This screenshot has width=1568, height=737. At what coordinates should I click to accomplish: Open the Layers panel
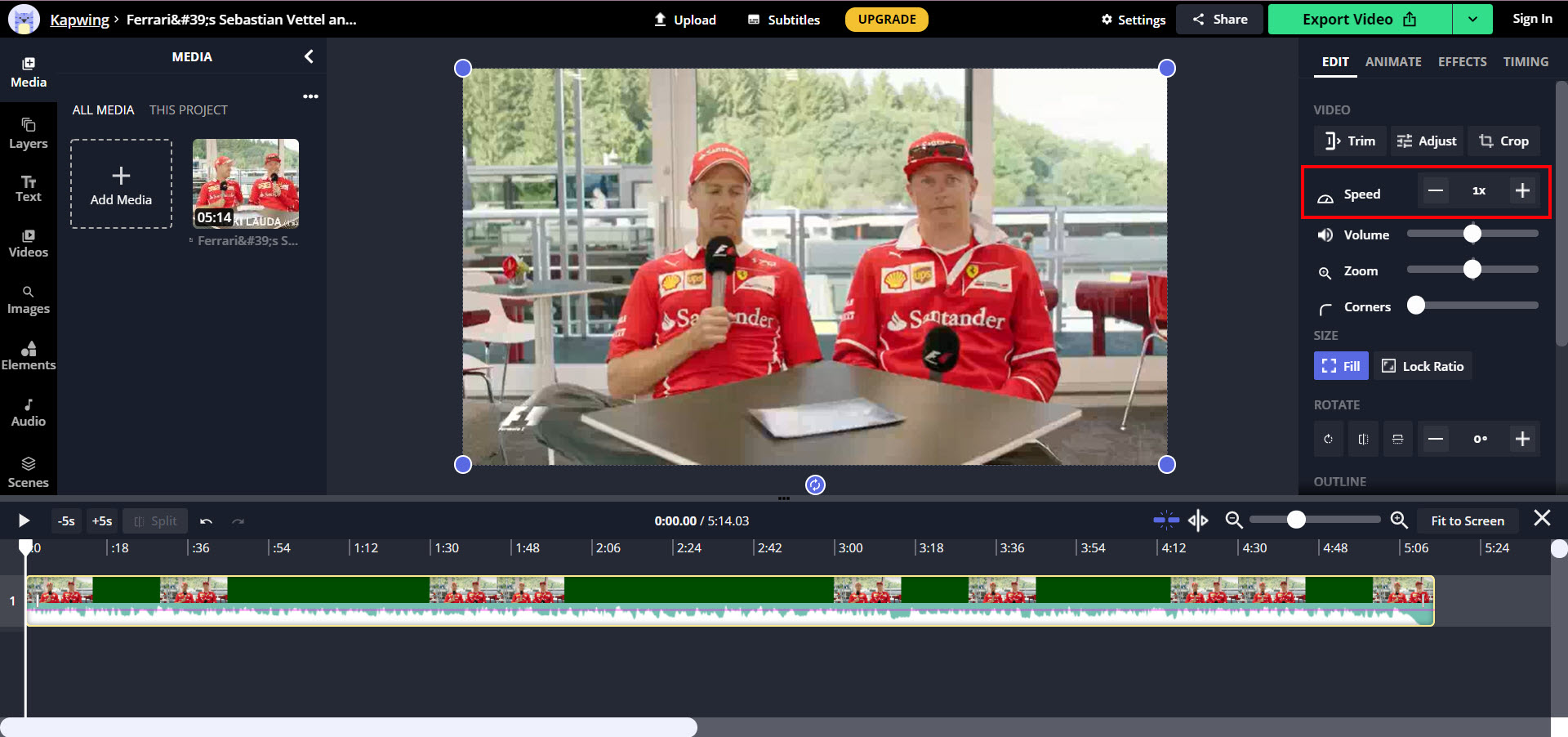[29, 132]
